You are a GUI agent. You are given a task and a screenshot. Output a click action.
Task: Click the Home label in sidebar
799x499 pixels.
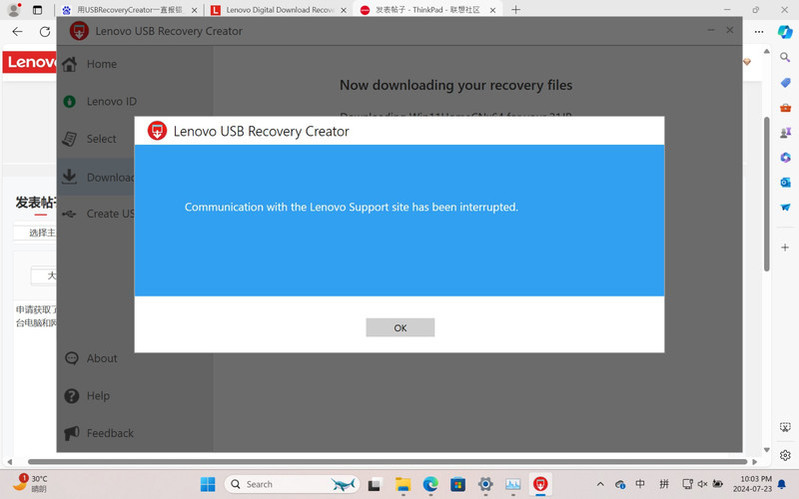[x=101, y=64]
